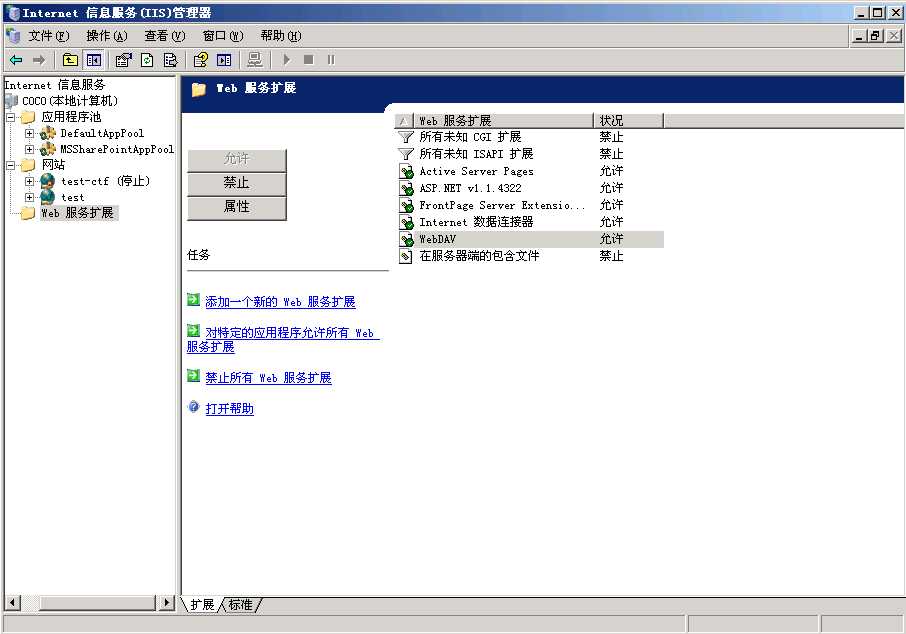Click the test-ctf website globe icon
906x634 pixels.
pos(47,181)
